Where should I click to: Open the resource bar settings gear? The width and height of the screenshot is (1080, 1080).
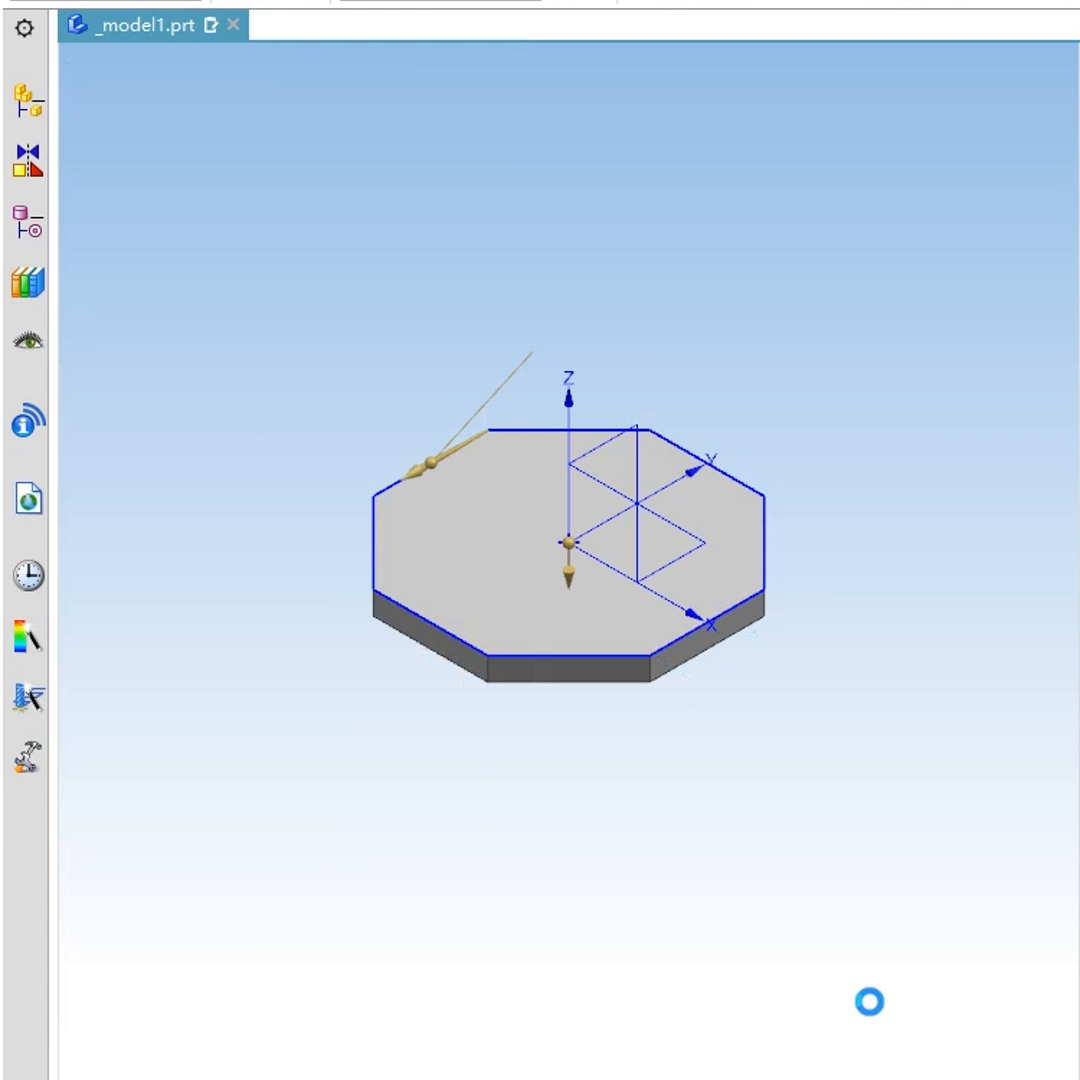click(x=24, y=28)
